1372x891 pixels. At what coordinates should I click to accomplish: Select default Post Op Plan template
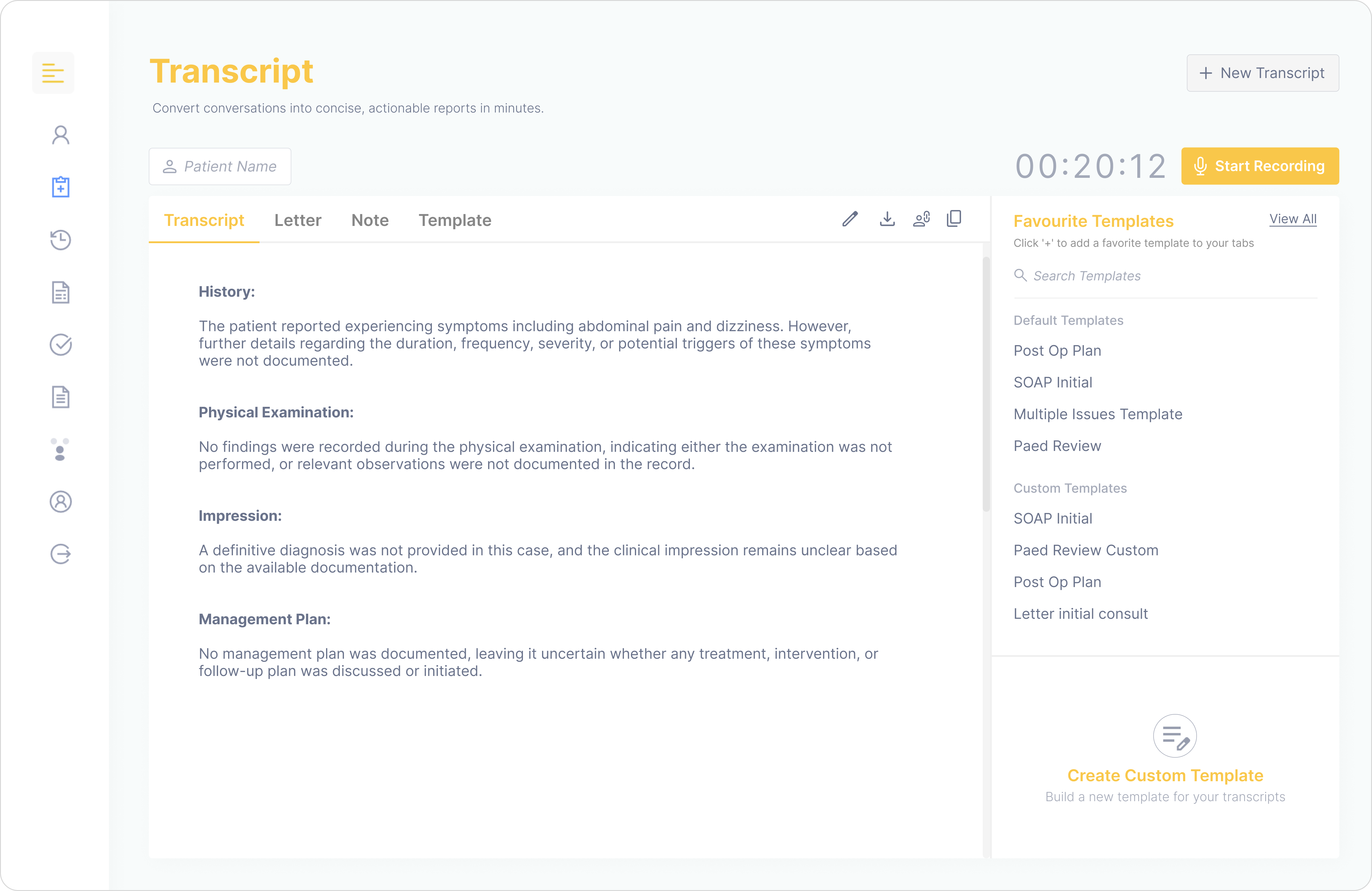tap(1057, 351)
